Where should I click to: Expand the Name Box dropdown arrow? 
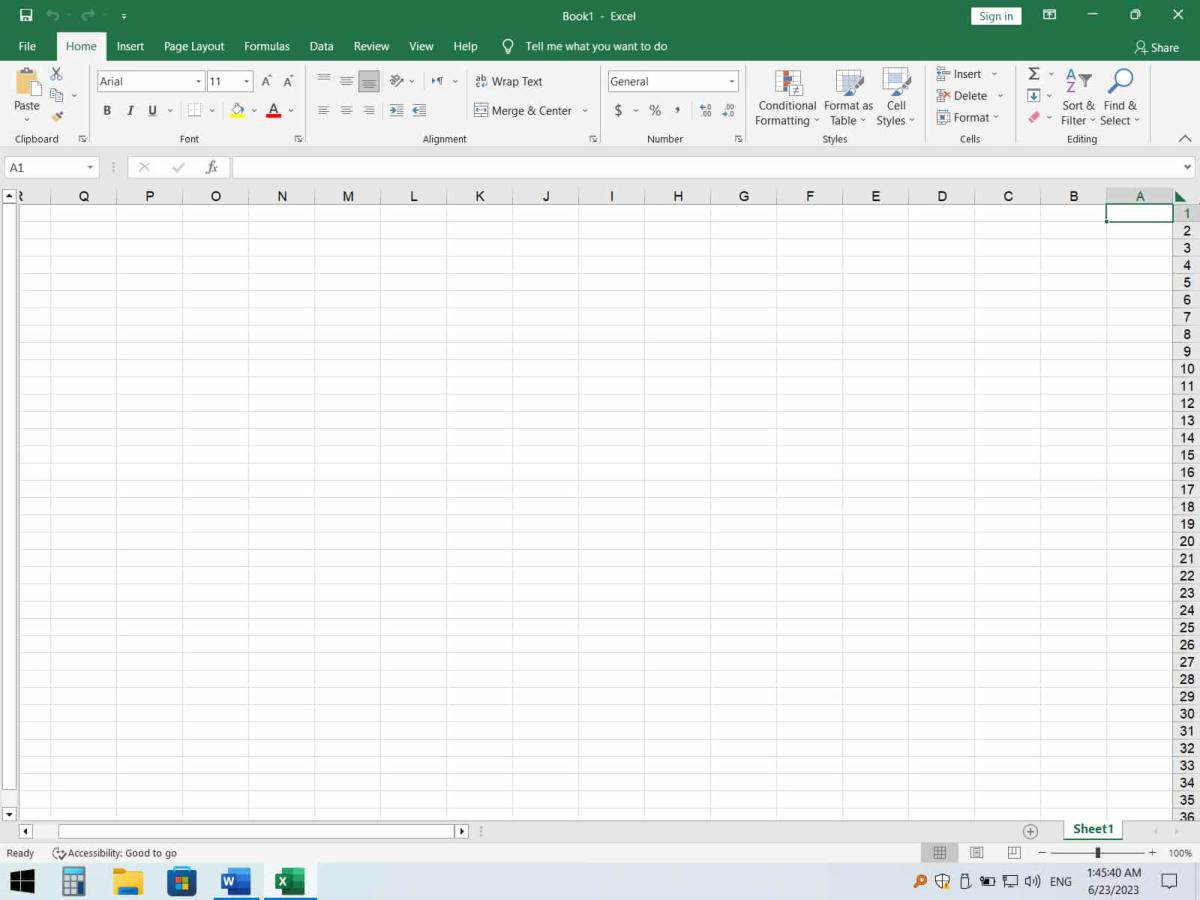pyautogui.click(x=90, y=168)
